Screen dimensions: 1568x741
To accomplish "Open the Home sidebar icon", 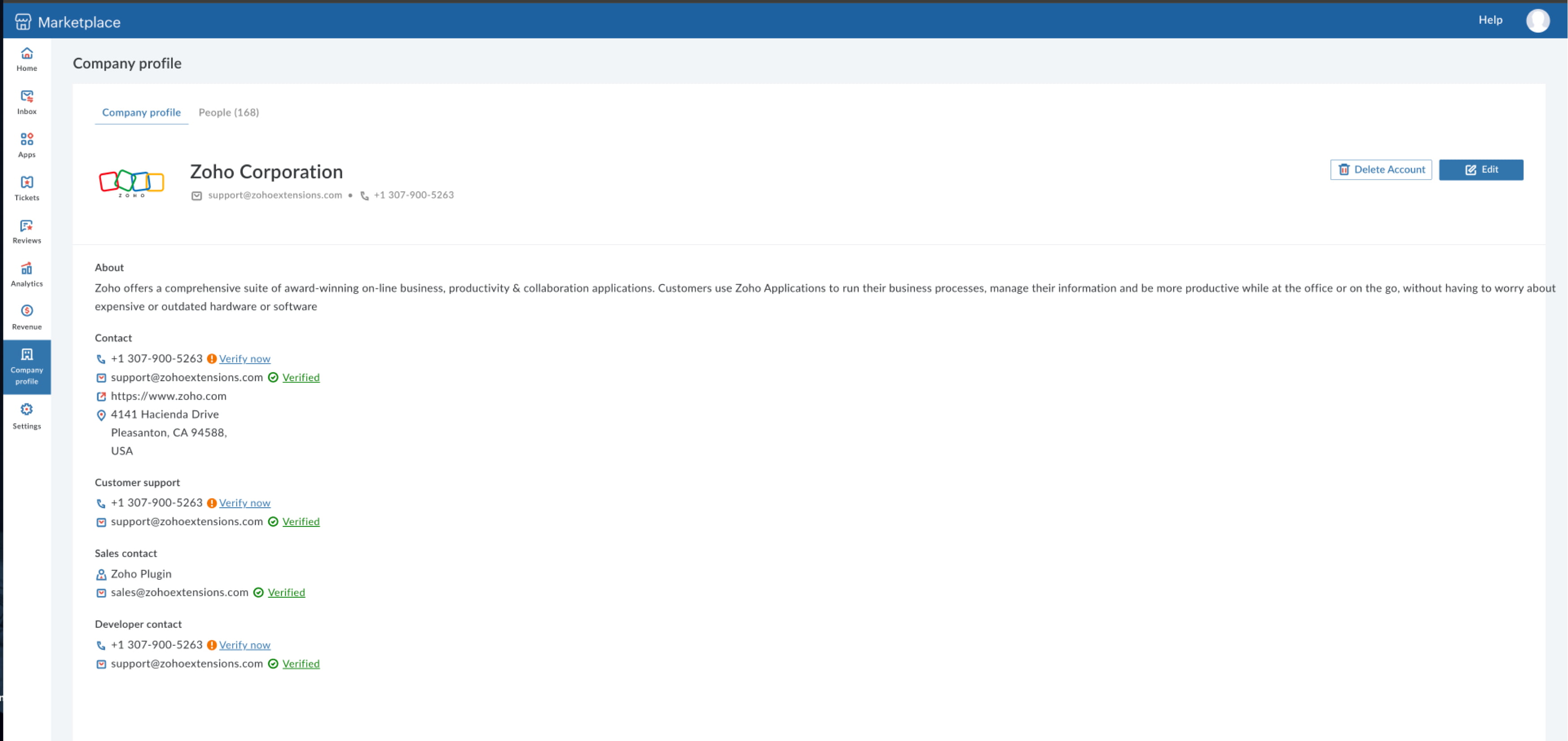I will point(27,60).
